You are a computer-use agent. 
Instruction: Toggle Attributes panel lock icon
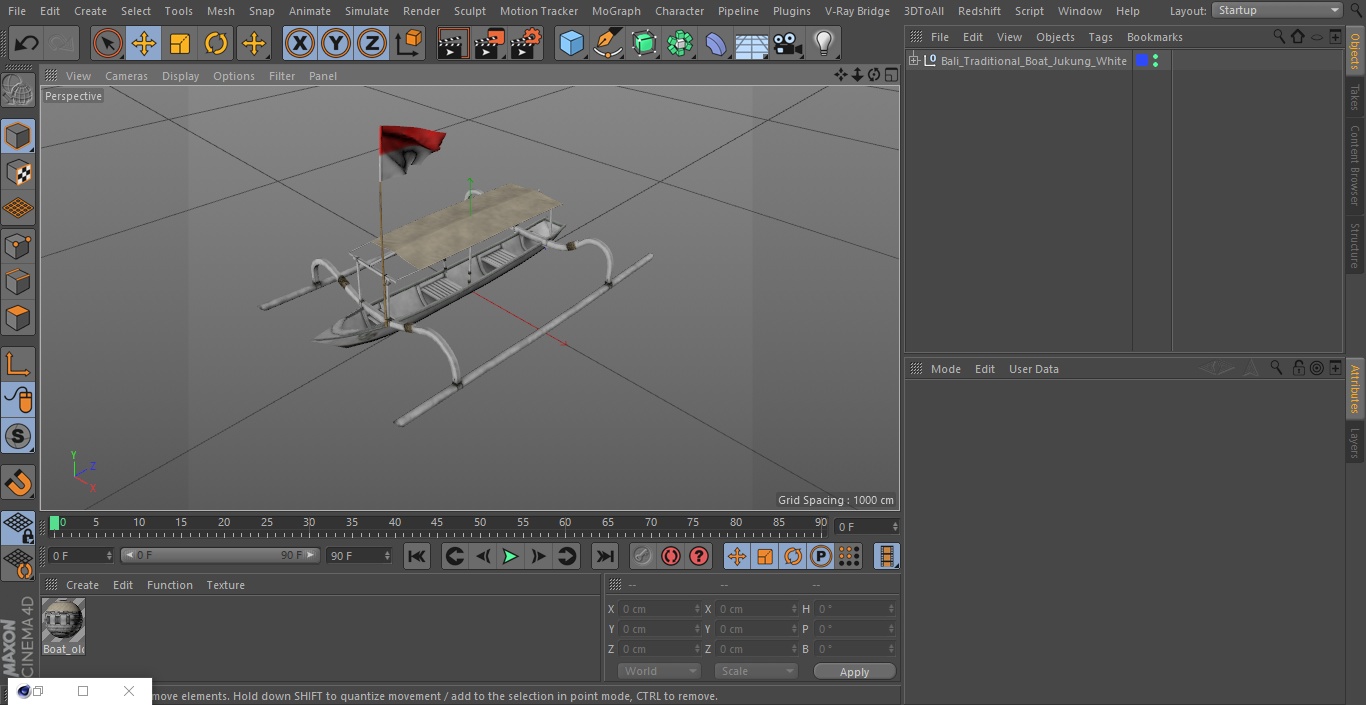pyautogui.click(x=1298, y=368)
